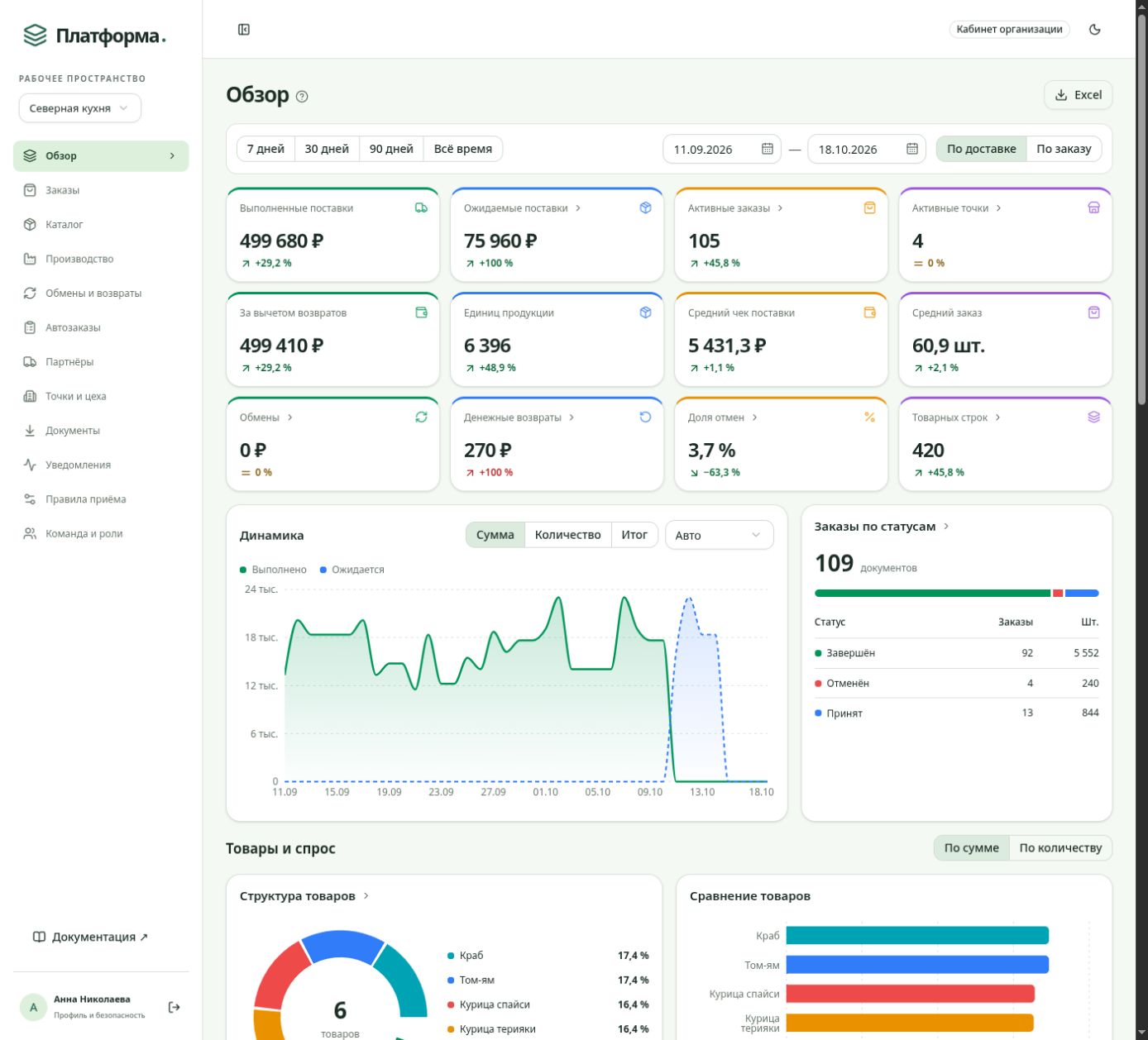Screen dimensions: 1148x1040
Task: Open Обмены и возвраты in the sidebar
Action: (x=101, y=293)
